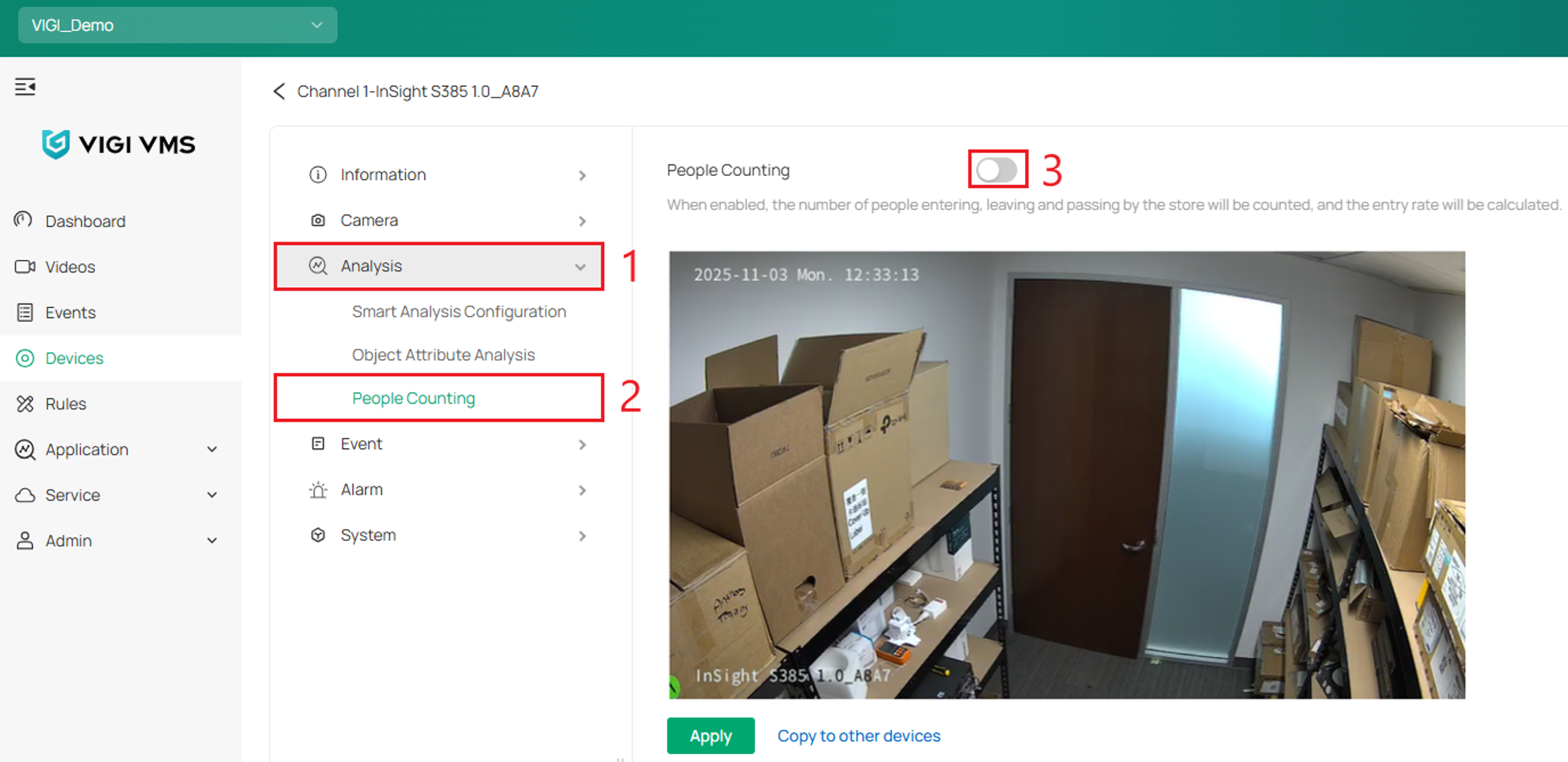Click the Alarm menu label
1568x762 pixels.
pyautogui.click(x=361, y=490)
